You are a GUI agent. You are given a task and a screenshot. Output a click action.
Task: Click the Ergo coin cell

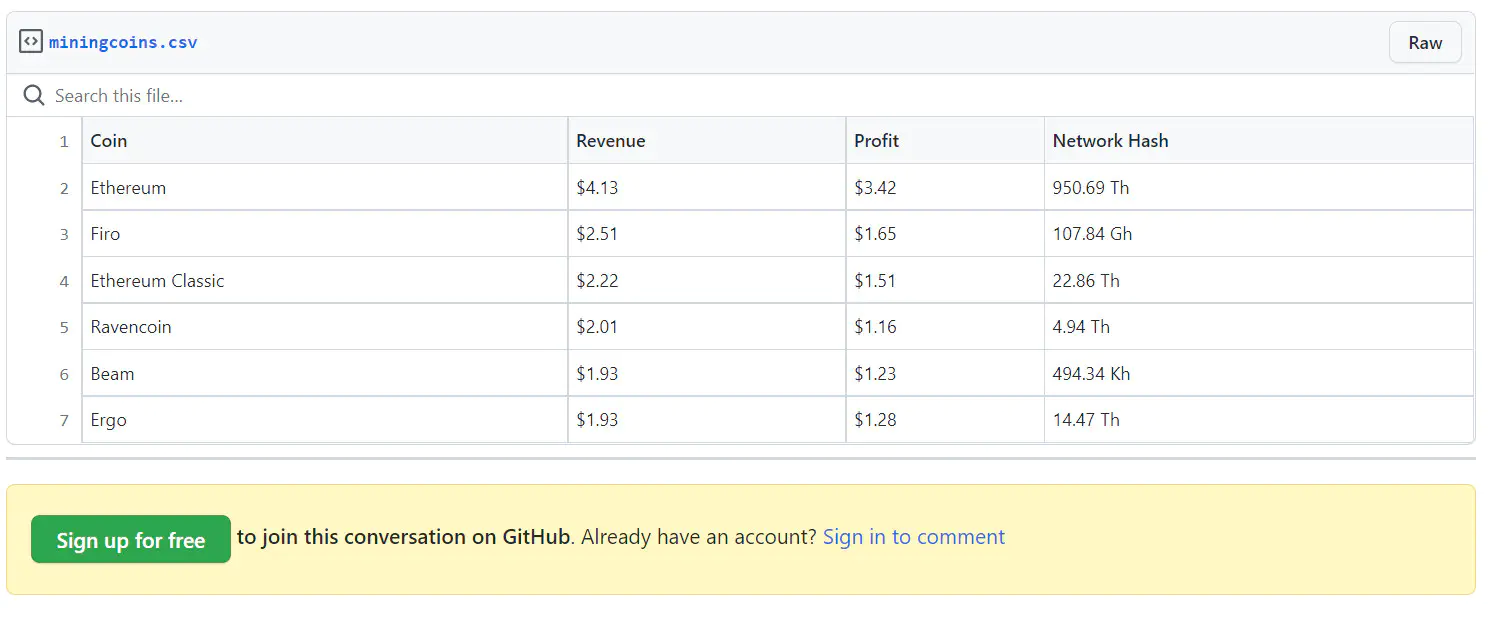click(x=325, y=420)
